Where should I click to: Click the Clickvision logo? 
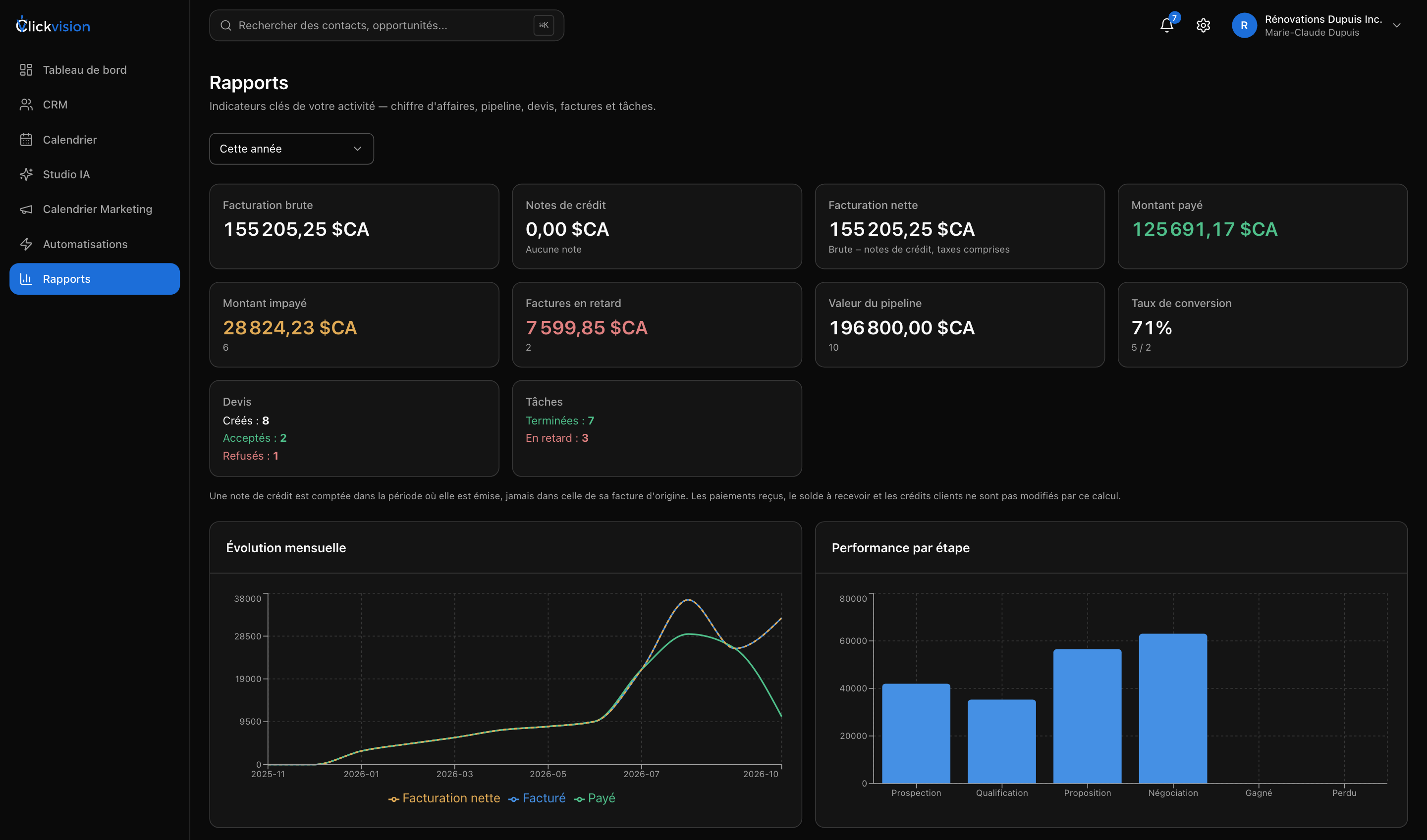(x=53, y=25)
